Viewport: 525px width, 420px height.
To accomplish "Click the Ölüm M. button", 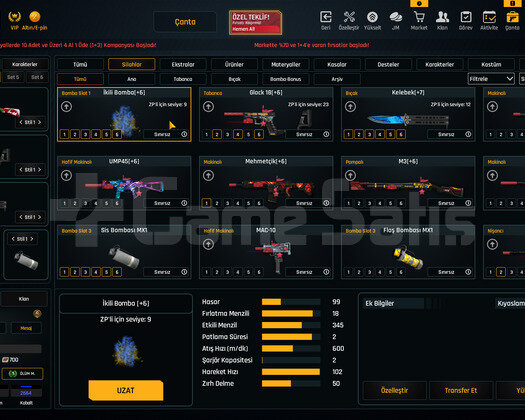I will pos(22,373).
